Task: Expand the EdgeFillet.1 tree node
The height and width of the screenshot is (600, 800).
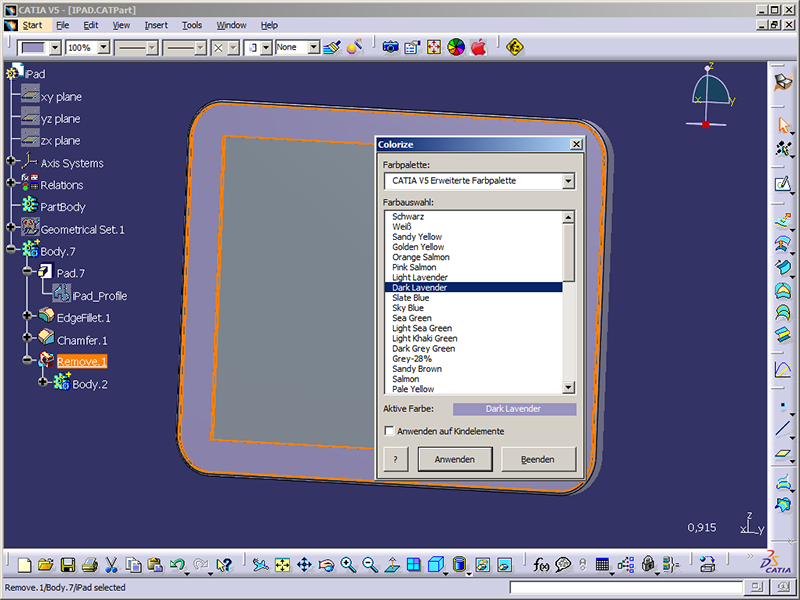Action: [x=27, y=315]
